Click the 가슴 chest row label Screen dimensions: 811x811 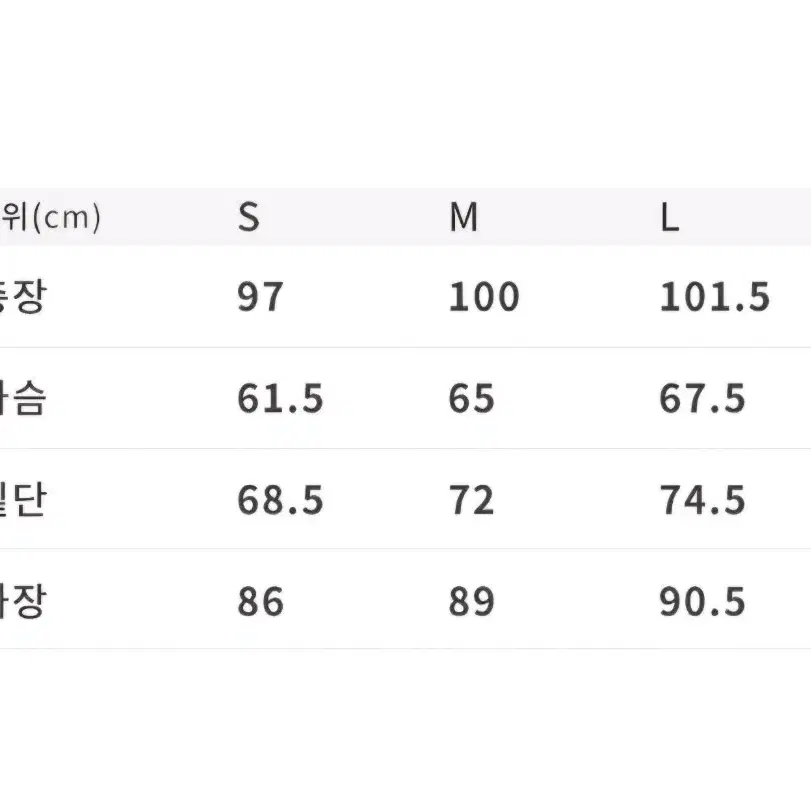(23, 398)
